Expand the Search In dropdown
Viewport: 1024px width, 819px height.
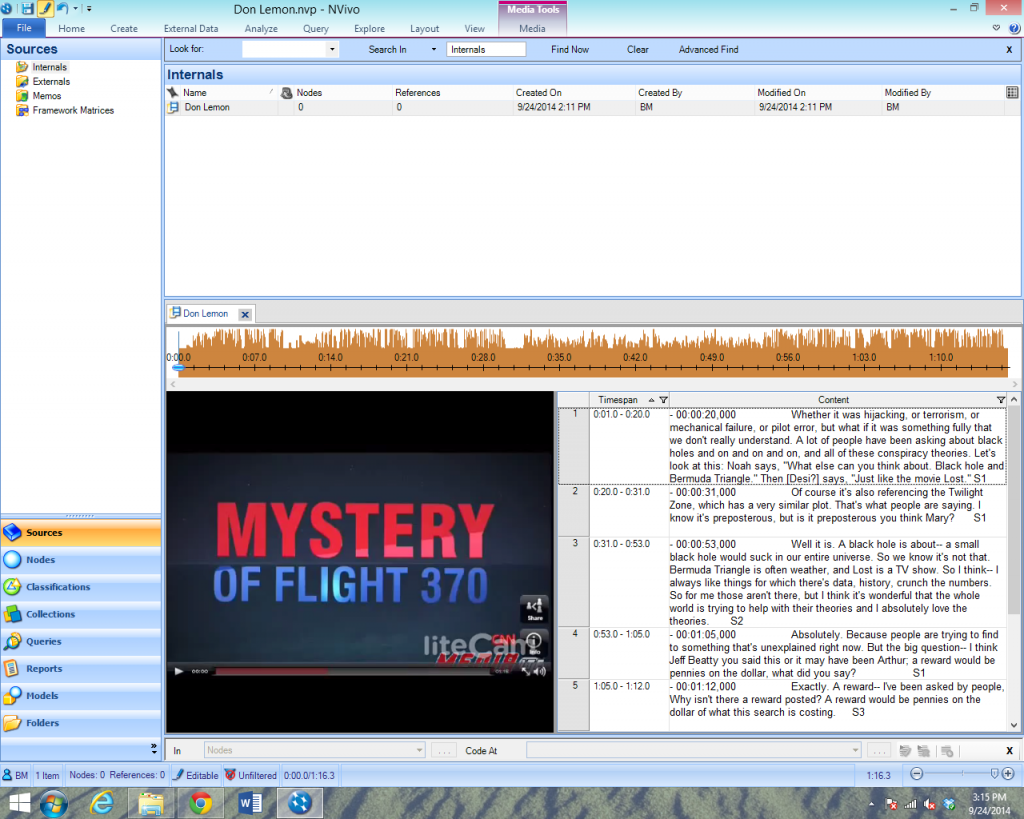[x=434, y=50]
